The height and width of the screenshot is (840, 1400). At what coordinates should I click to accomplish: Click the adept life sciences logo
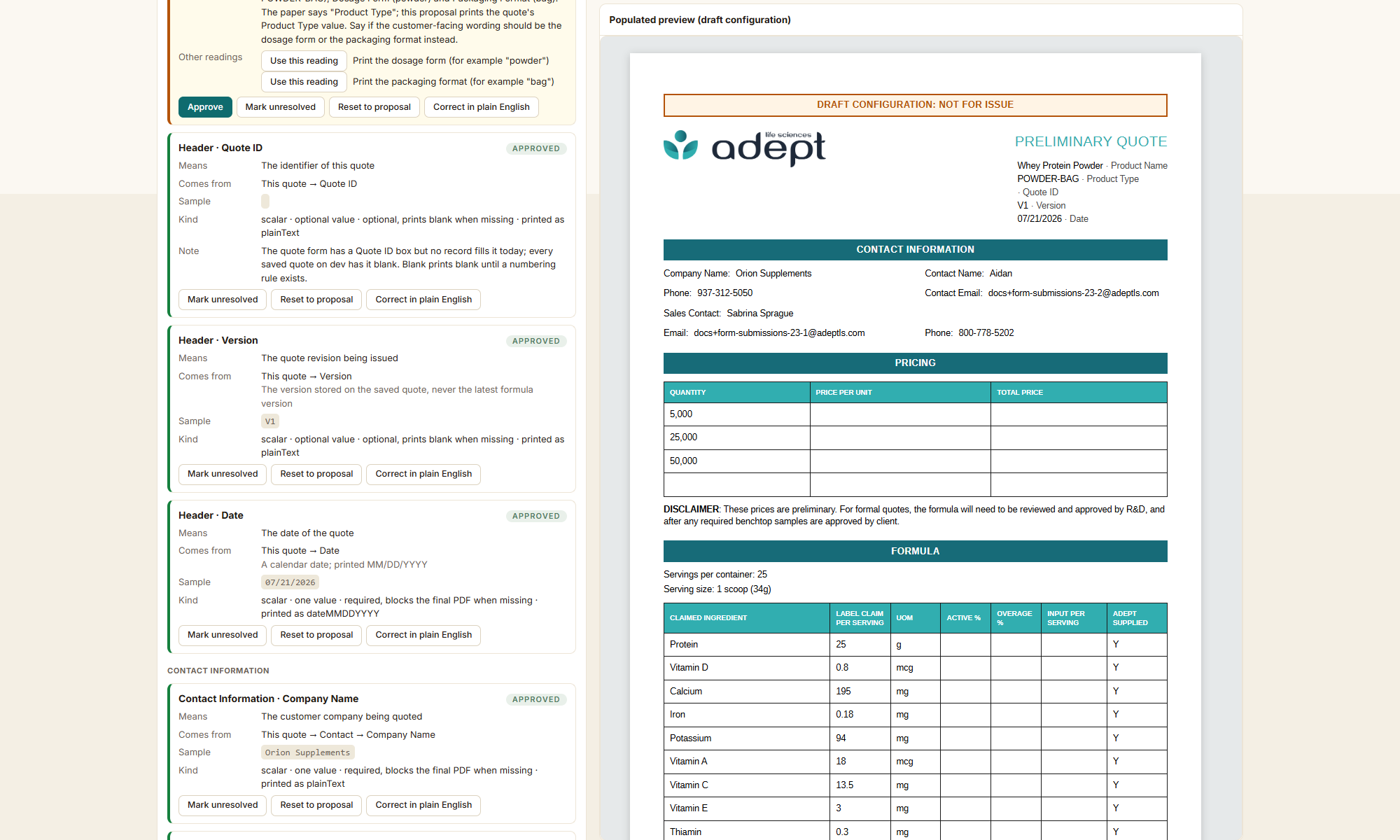tap(744, 148)
